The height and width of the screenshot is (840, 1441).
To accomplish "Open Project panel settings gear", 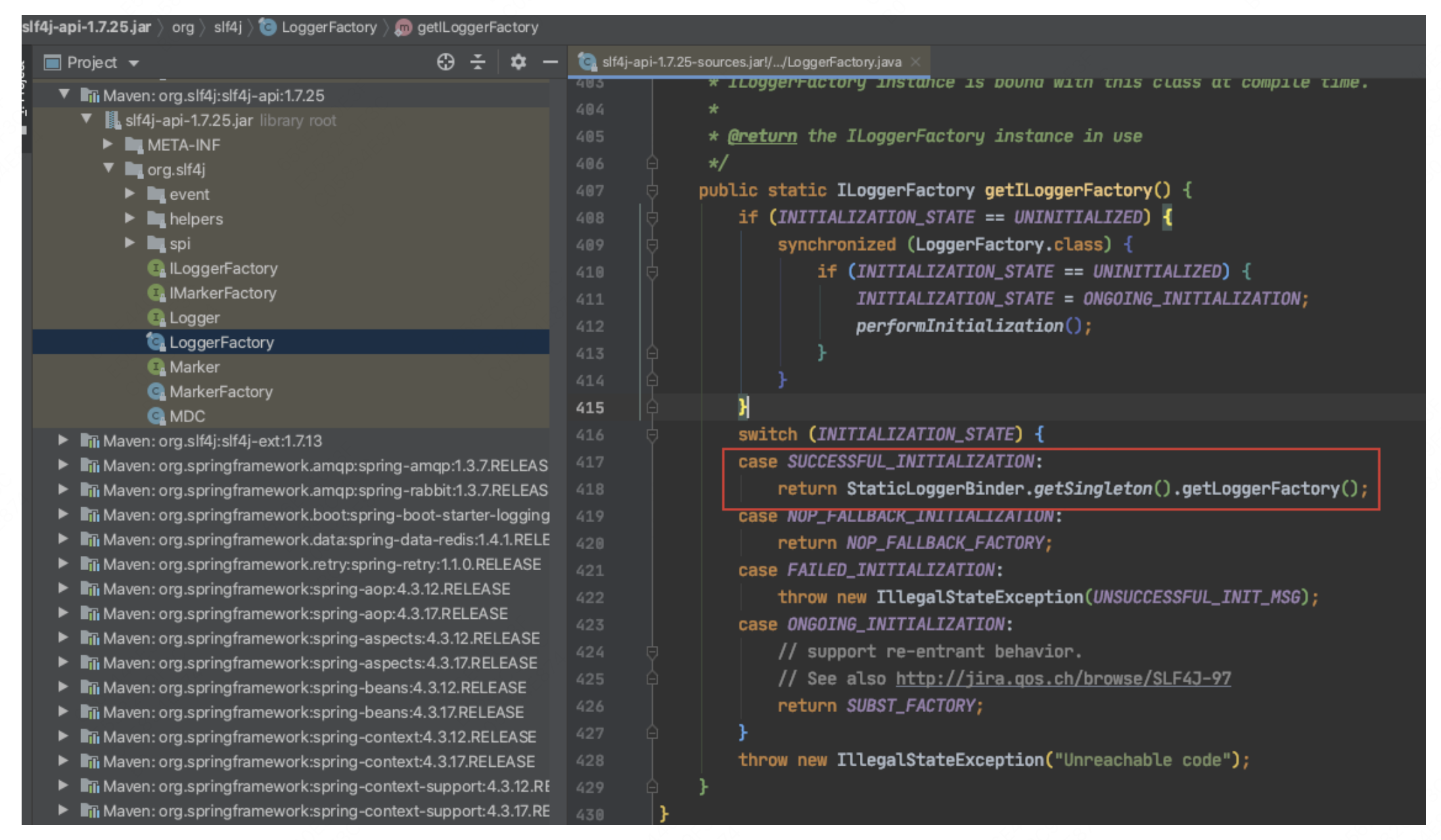I will point(518,62).
